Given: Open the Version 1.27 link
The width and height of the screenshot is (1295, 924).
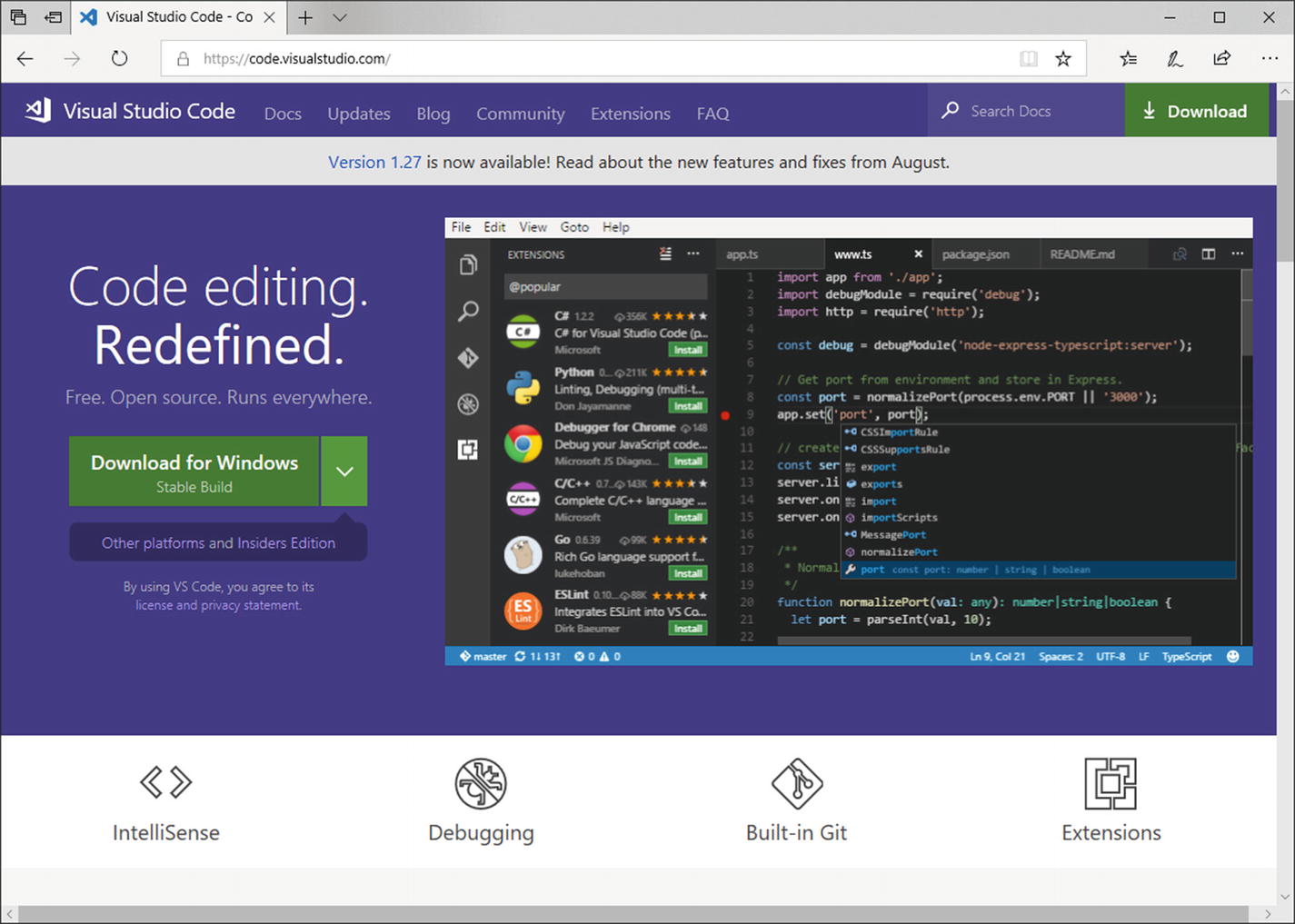Looking at the screenshot, I should [x=374, y=163].
